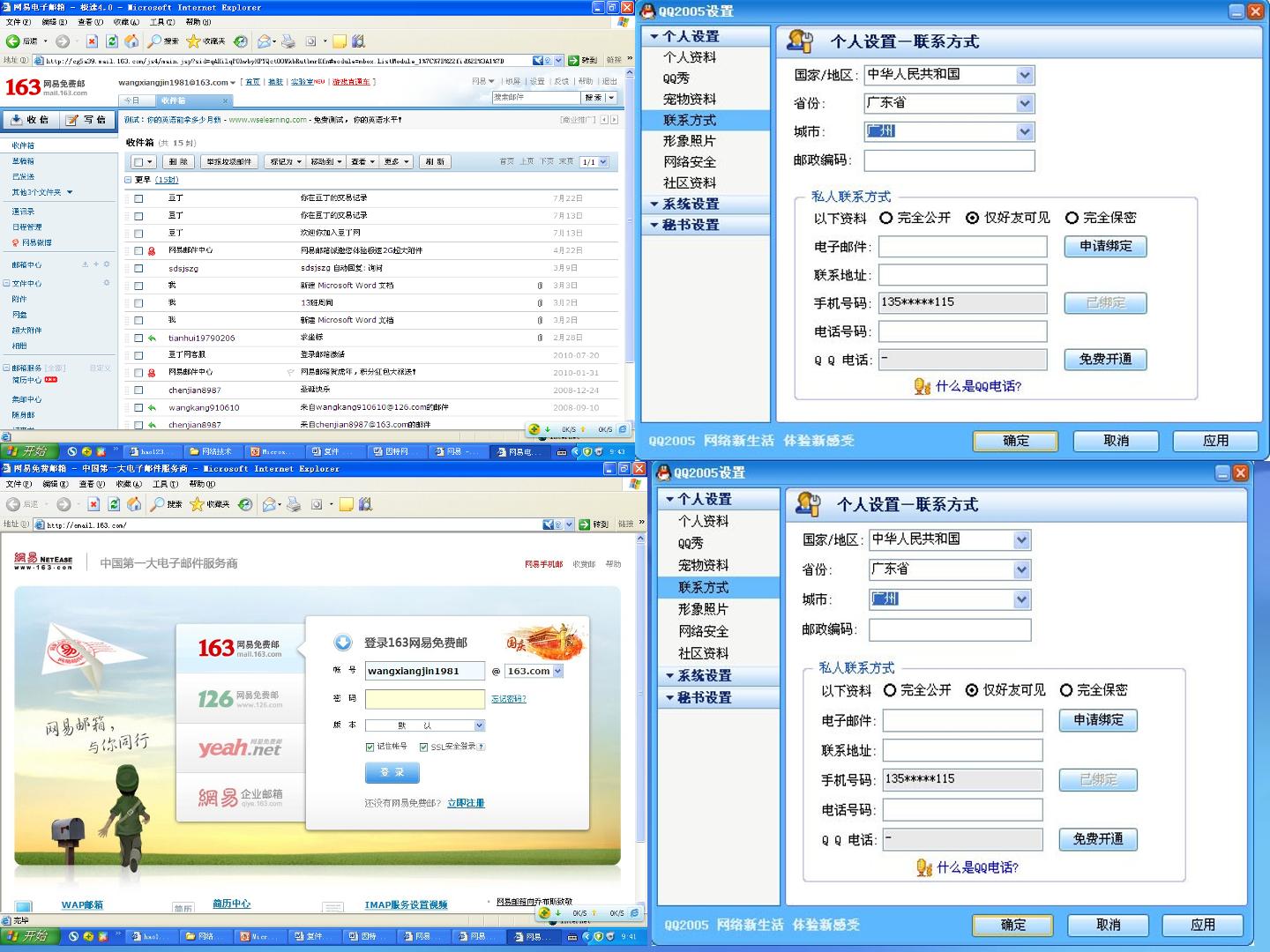
Task: Toggle the 记住帐号 checkbox on the login form
Action: [x=370, y=747]
